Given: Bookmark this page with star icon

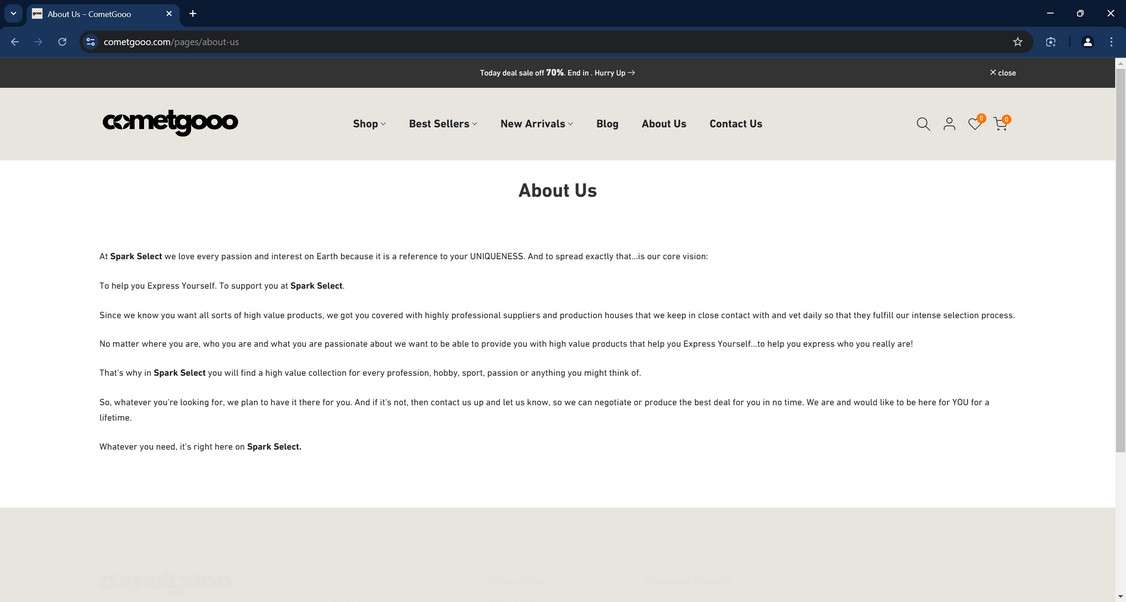Looking at the screenshot, I should coord(1018,42).
